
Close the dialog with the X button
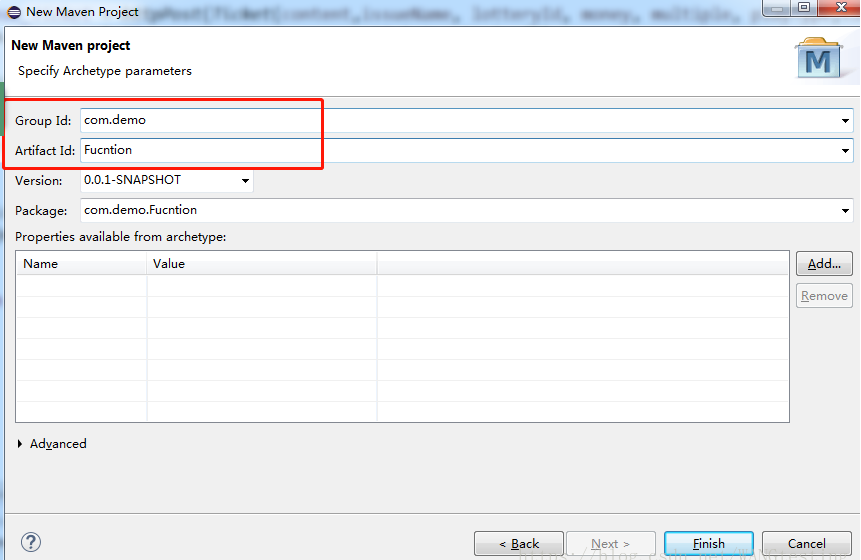(841, 7)
